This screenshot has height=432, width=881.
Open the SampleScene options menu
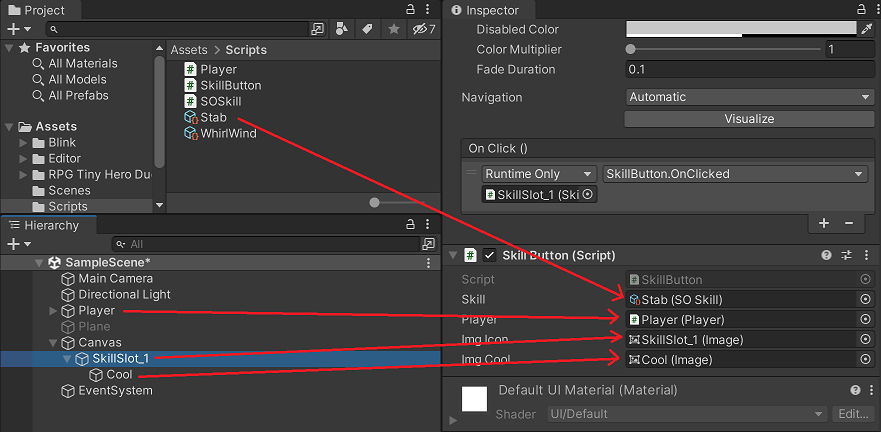click(x=428, y=263)
